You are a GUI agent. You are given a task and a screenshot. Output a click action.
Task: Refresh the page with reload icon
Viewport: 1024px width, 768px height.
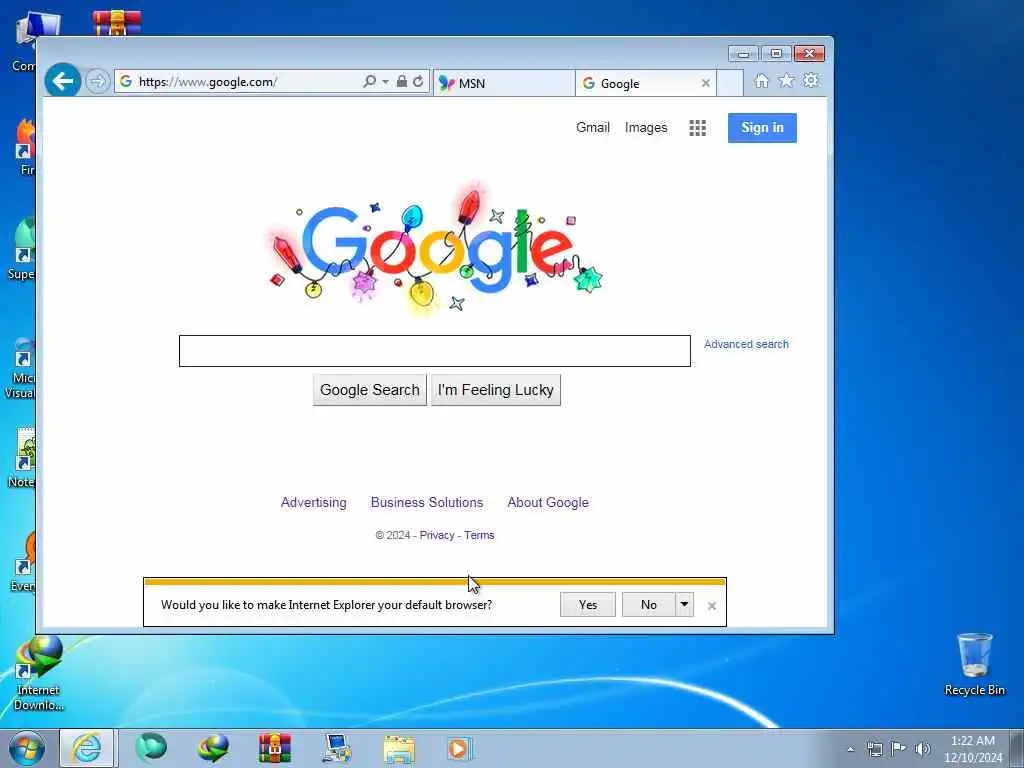[x=418, y=81]
